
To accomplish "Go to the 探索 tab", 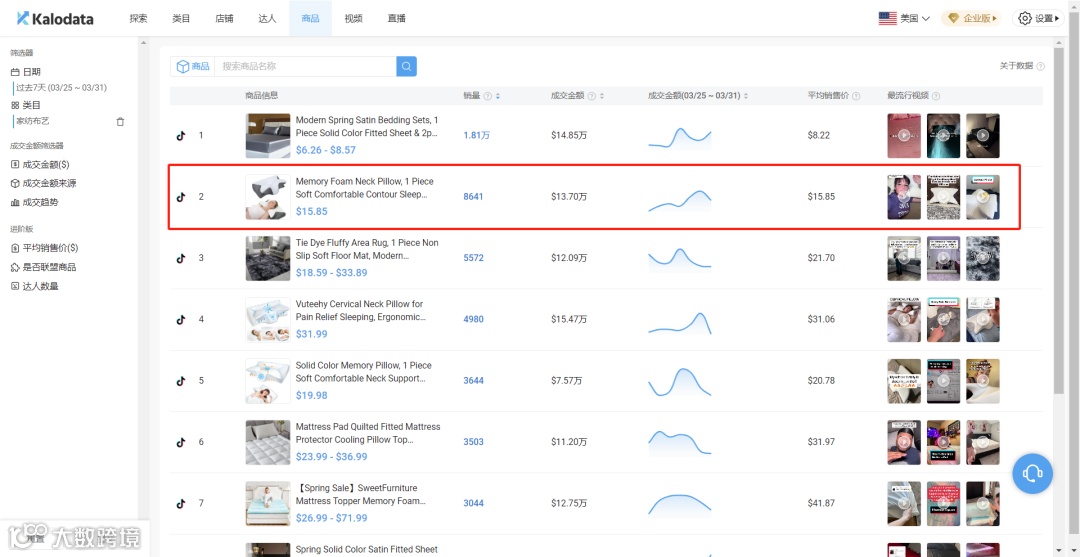I will coord(138,19).
